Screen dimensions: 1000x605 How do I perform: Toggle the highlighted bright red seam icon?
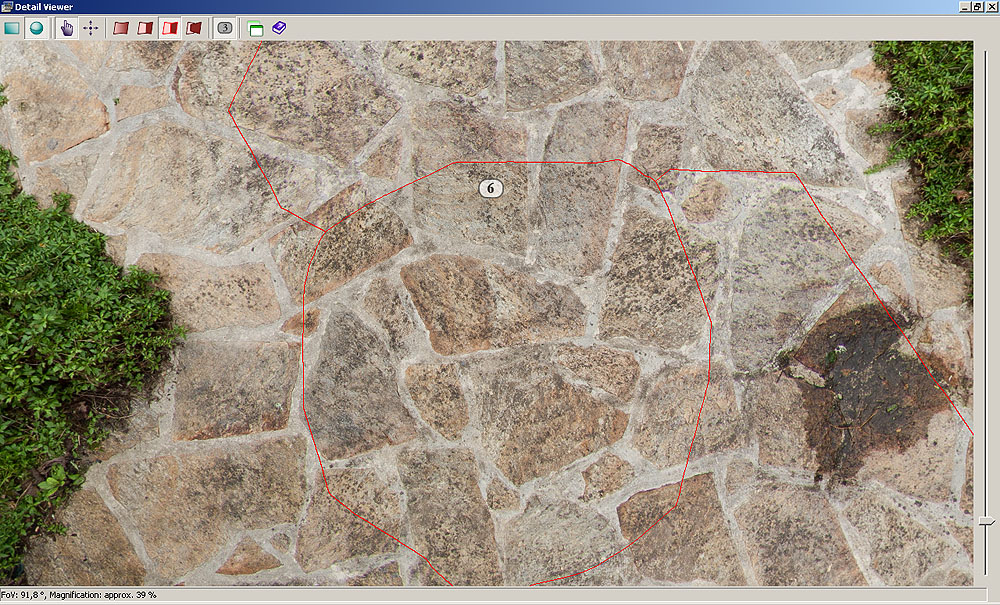(x=170, y=28)
